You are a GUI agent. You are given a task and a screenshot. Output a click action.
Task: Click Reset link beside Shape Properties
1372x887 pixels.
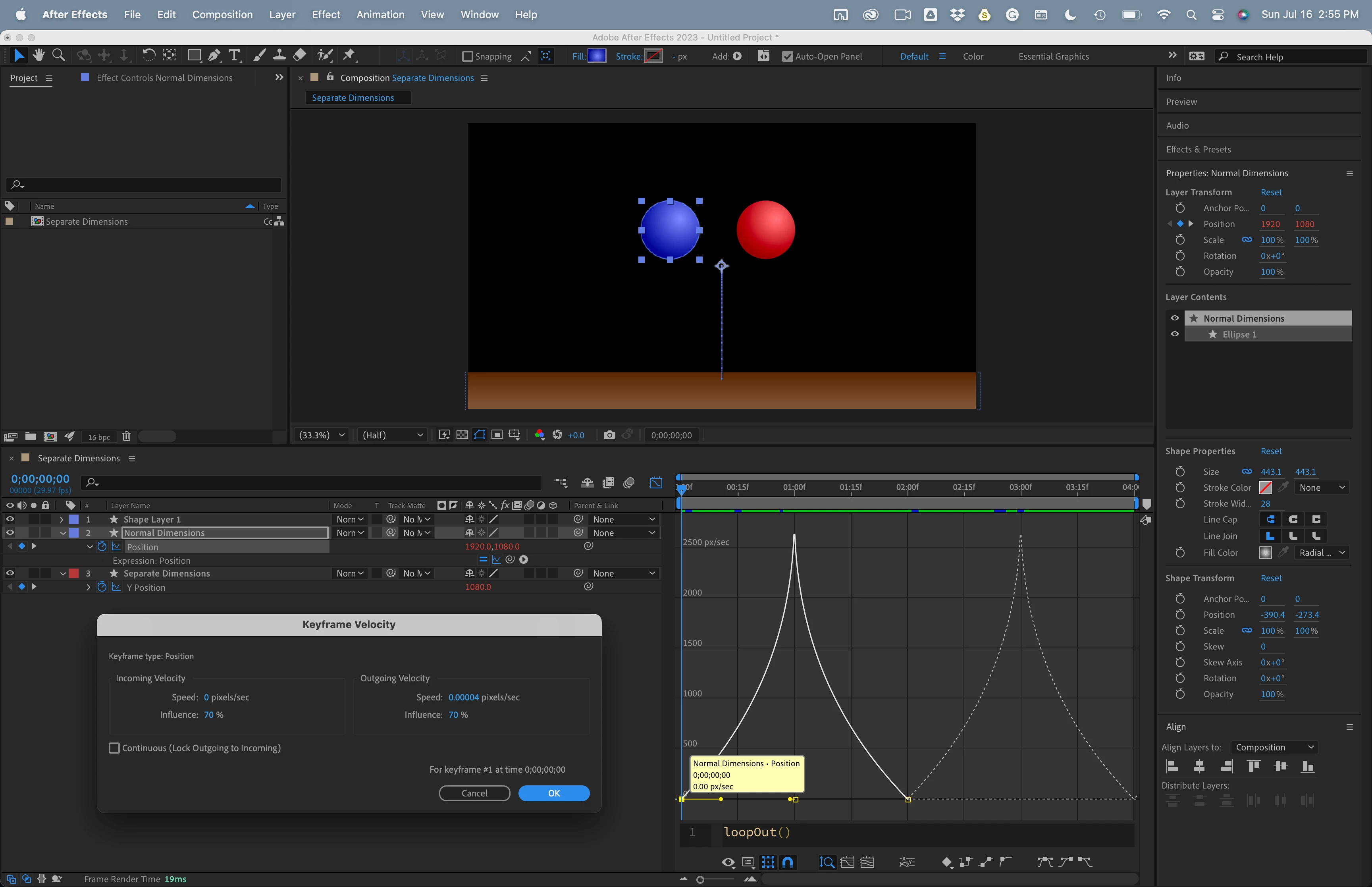[1271, 451]
